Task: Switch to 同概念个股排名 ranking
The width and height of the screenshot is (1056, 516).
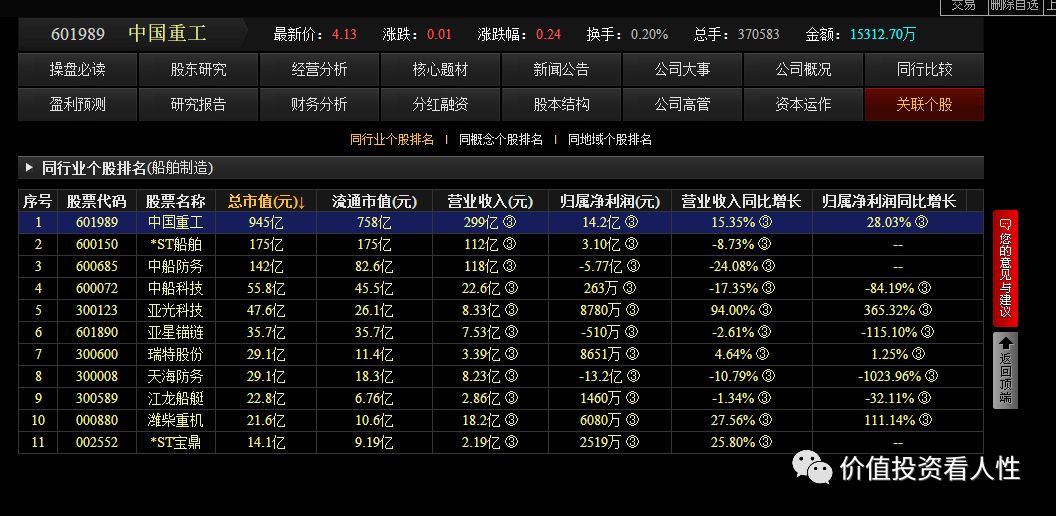Action: (501, 140)
